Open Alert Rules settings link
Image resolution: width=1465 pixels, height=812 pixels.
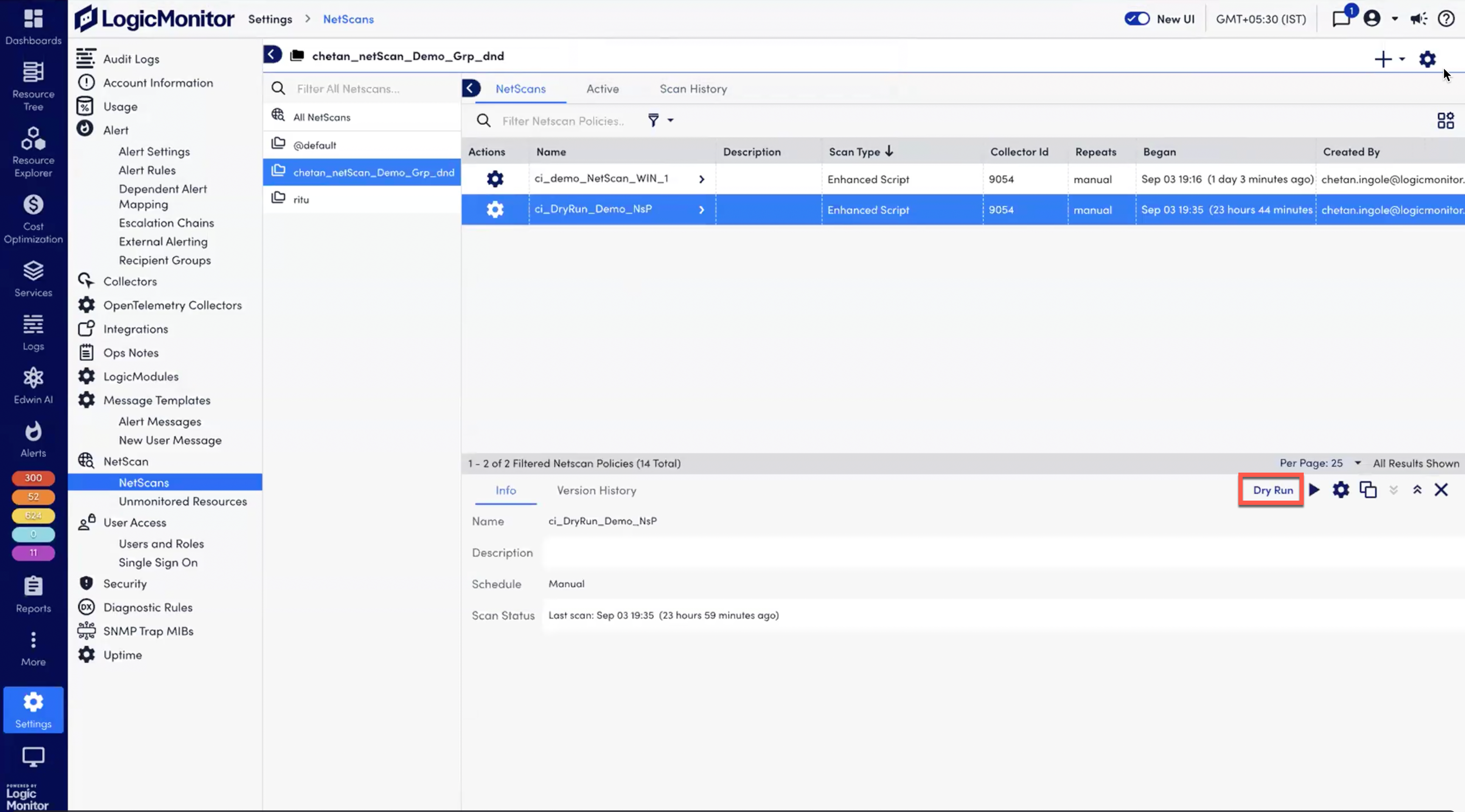click(x=147, y=170)
